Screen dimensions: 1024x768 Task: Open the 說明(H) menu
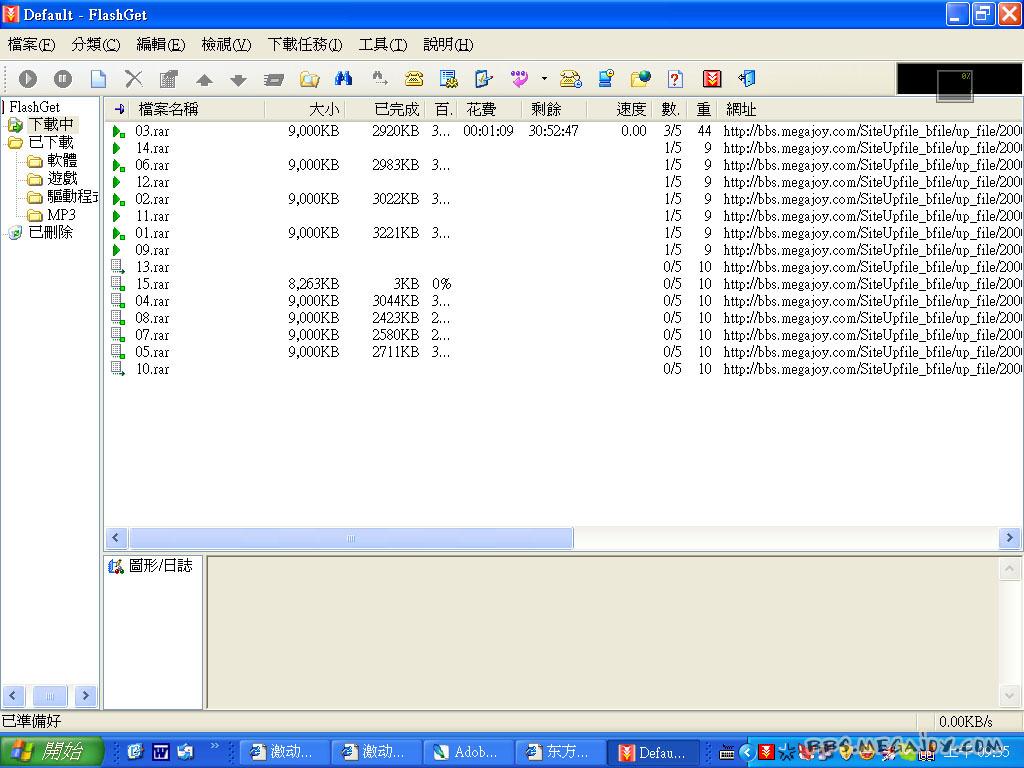[x=448, y=44]
